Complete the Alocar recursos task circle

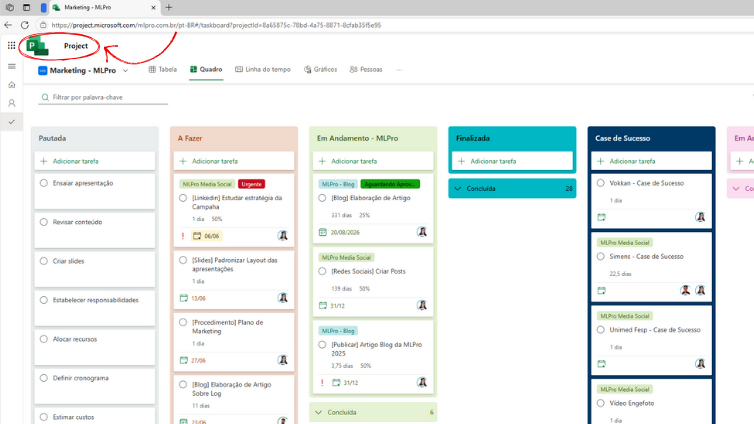[44, 339]
